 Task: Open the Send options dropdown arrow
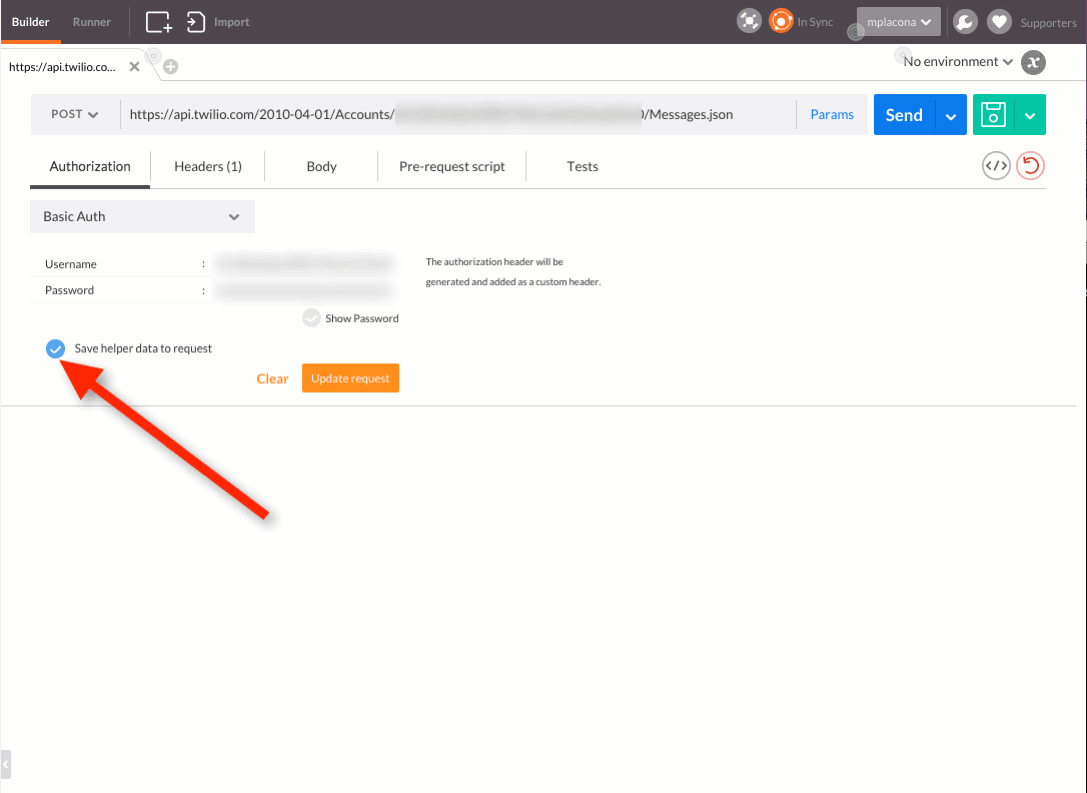(x=951, y=116)
